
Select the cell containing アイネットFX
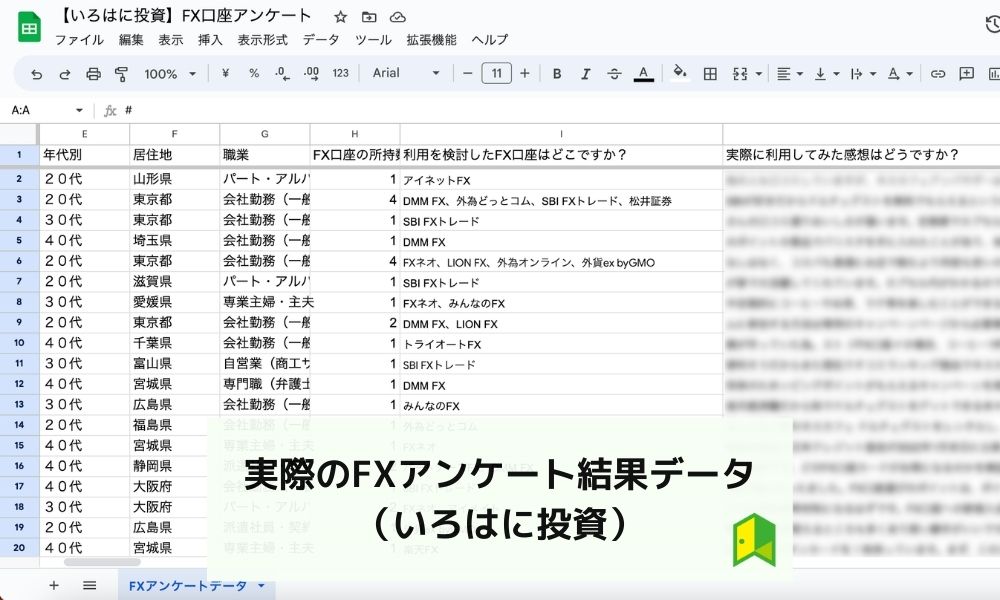coord(561,180)
